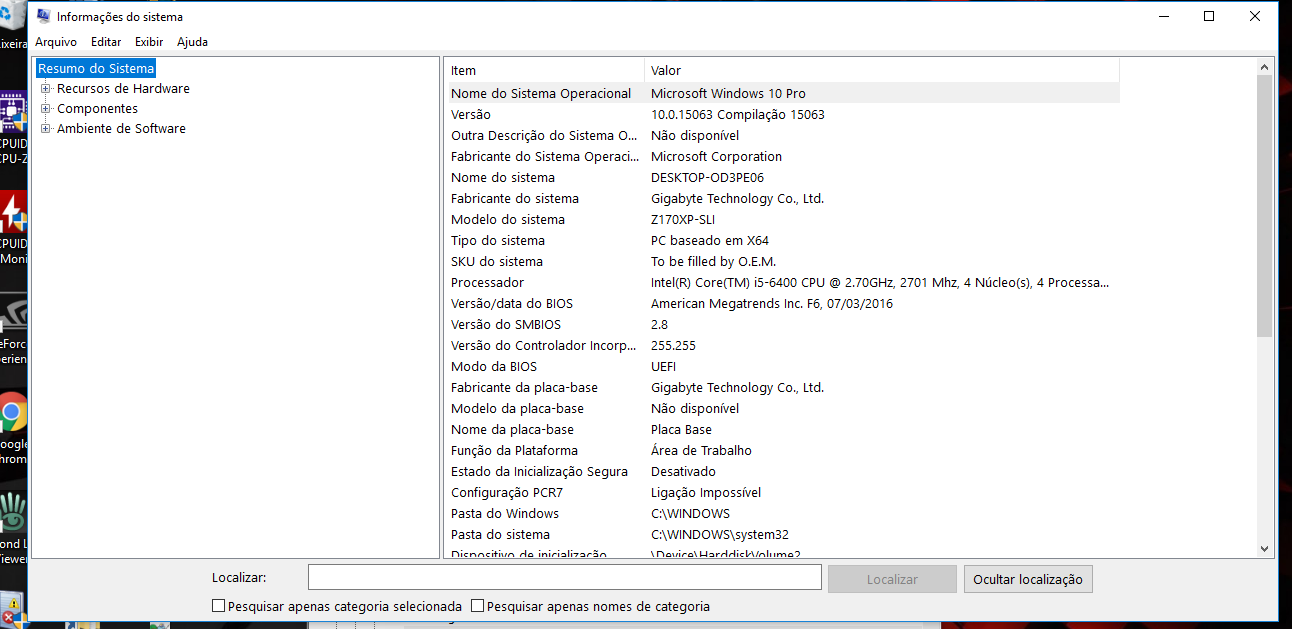This screenshot has width=1292, height=629.
Task: Click the value 'Desativado'
Action: [x=683, y=471]
